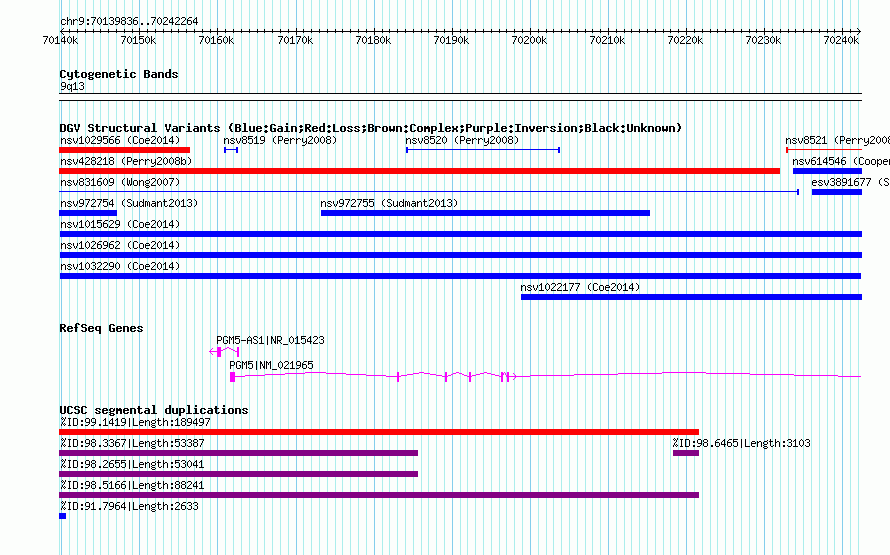
Task: Click the UCSC segmental duplications track title
Action: tap(154, 410)
